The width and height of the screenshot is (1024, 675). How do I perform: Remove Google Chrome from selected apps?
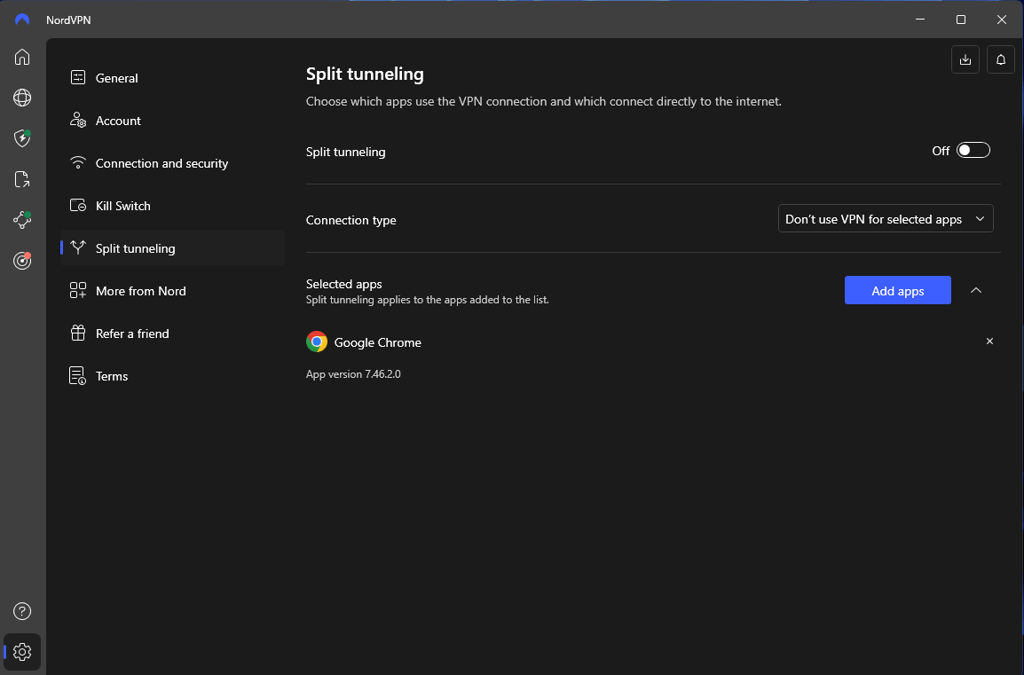989,341
